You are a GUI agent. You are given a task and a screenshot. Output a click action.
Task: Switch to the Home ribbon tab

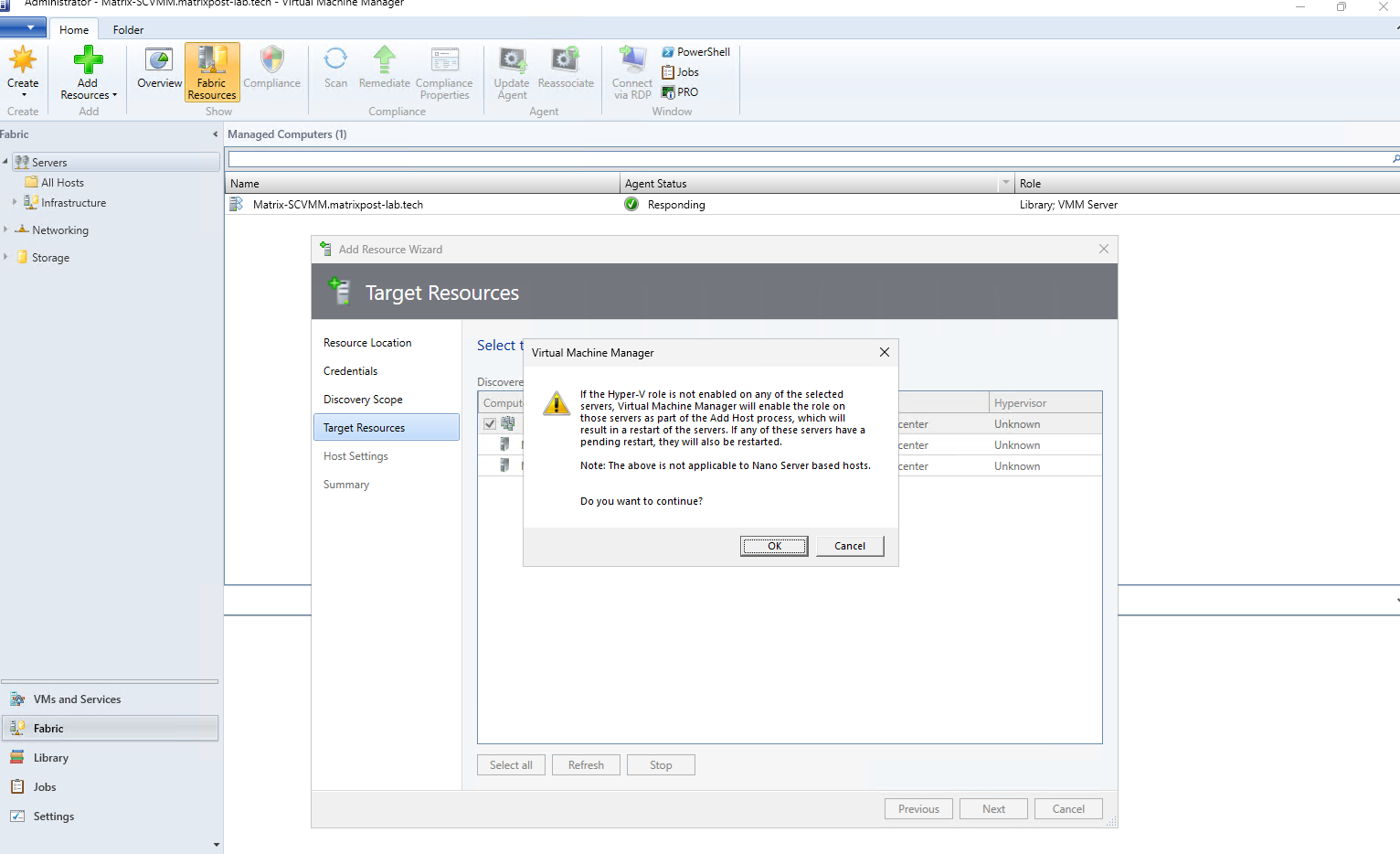tap(74, 30)
